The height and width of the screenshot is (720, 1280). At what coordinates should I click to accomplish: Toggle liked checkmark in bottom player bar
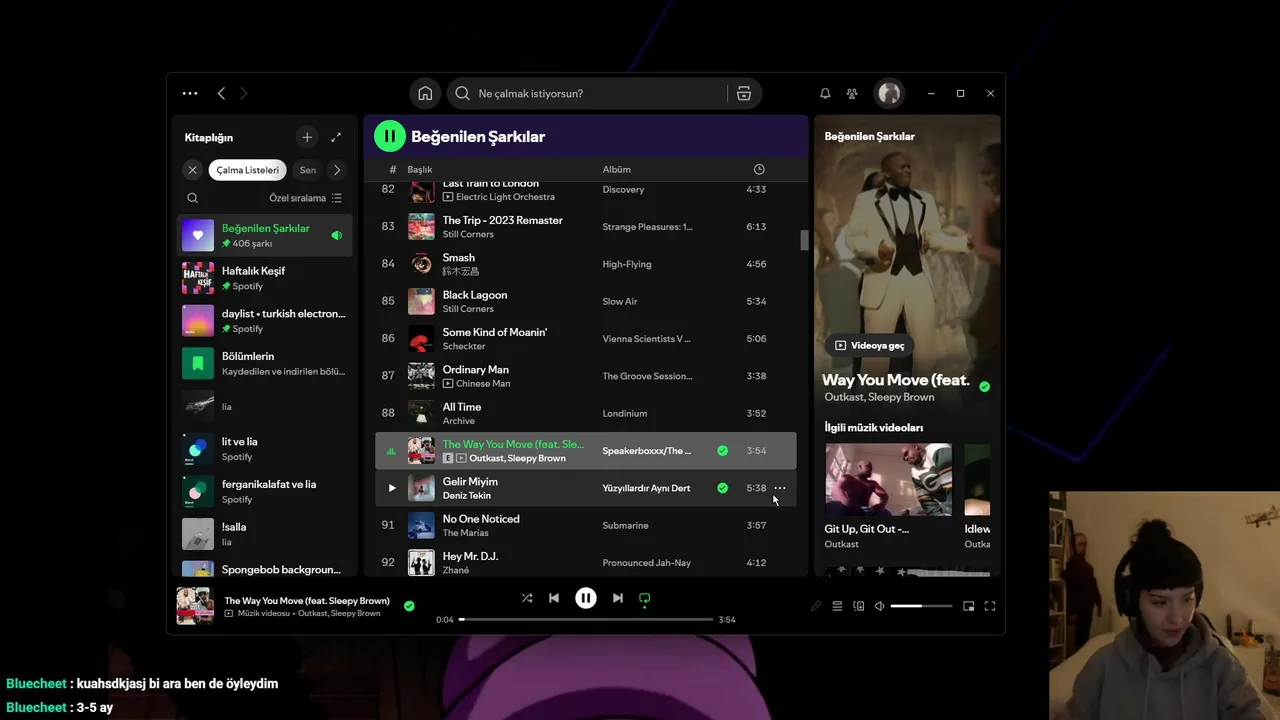[409, 606]
